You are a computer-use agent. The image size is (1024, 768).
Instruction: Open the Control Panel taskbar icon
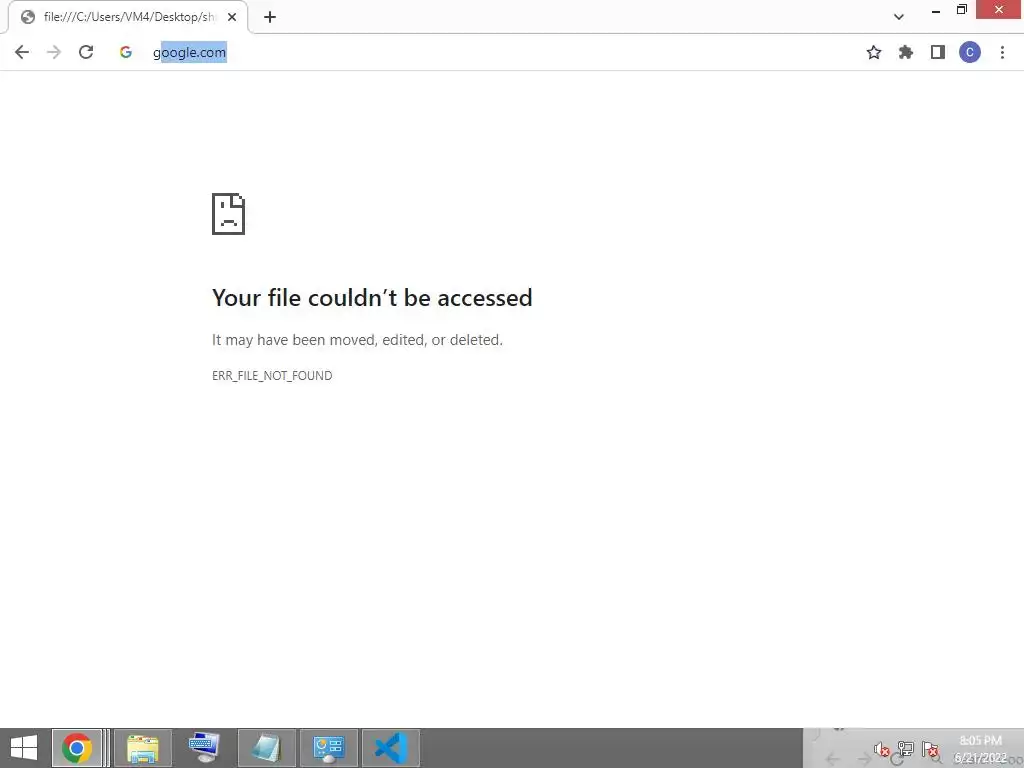328,748
